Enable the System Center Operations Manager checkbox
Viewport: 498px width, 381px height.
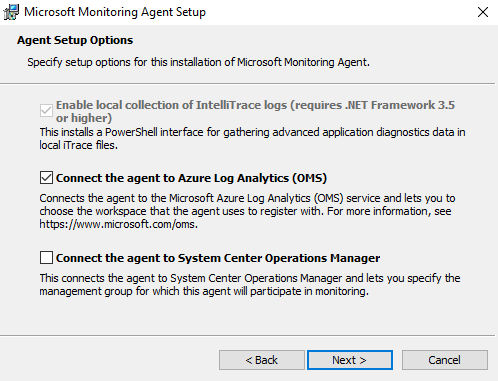pos(46,258)
